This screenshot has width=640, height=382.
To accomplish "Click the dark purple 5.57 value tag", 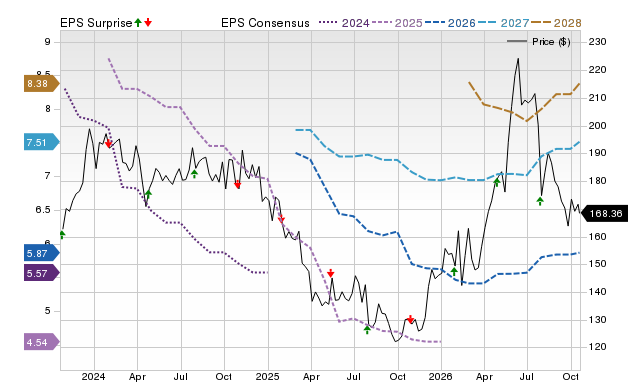I will coord(42,273).
